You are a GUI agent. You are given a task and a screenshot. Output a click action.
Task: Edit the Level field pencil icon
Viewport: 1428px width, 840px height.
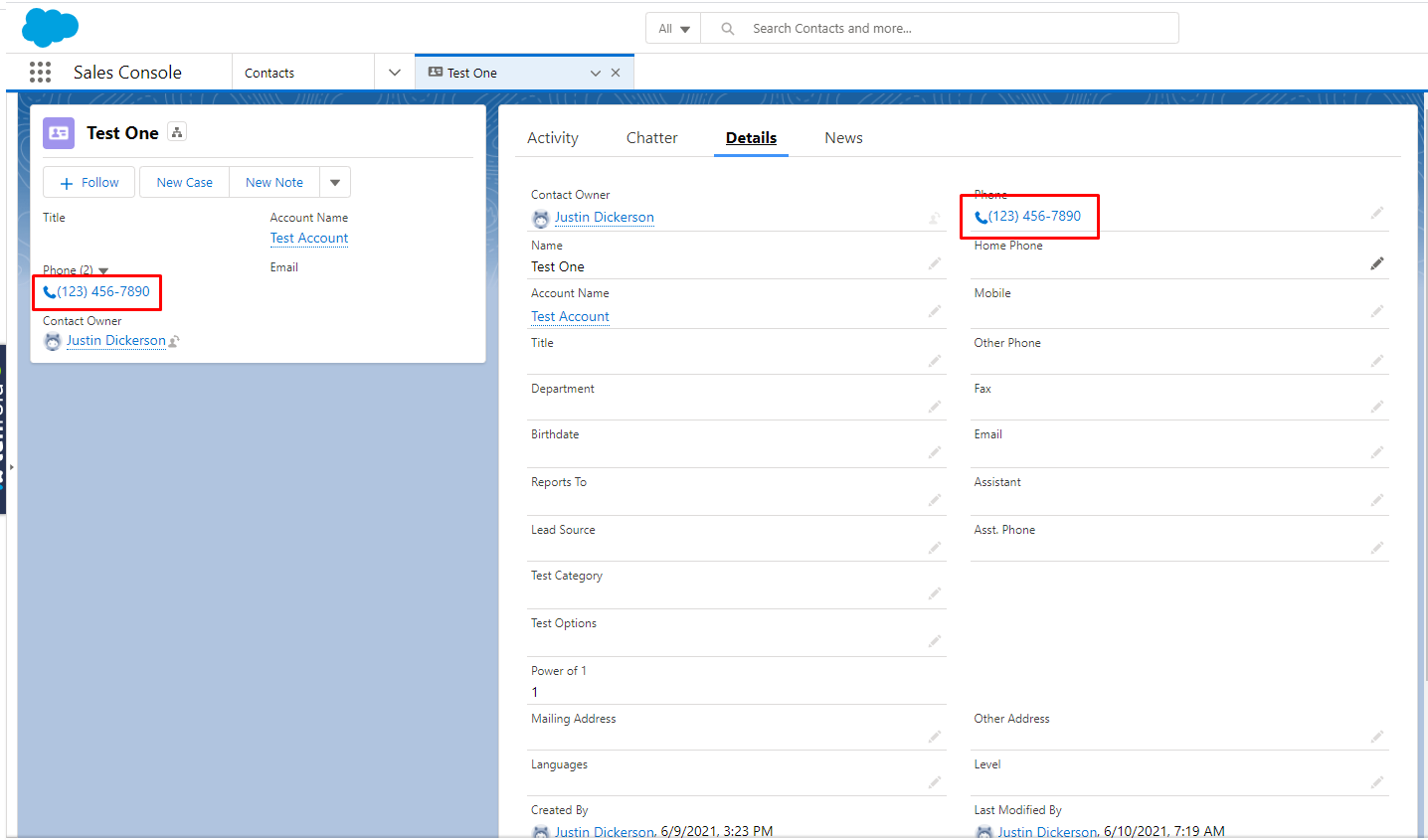[1377, 782]
